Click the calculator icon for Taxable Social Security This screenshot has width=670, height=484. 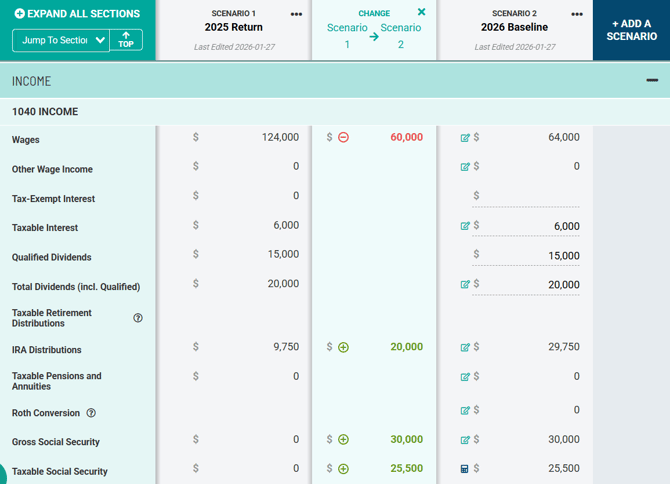[x=465, y=469]
